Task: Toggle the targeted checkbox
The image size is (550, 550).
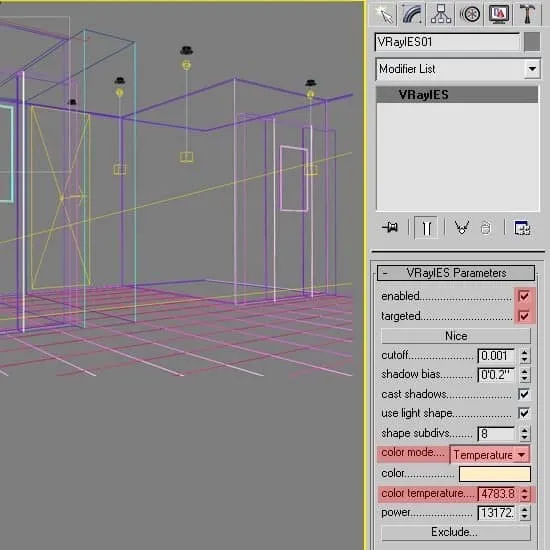Action: point(524,316)
